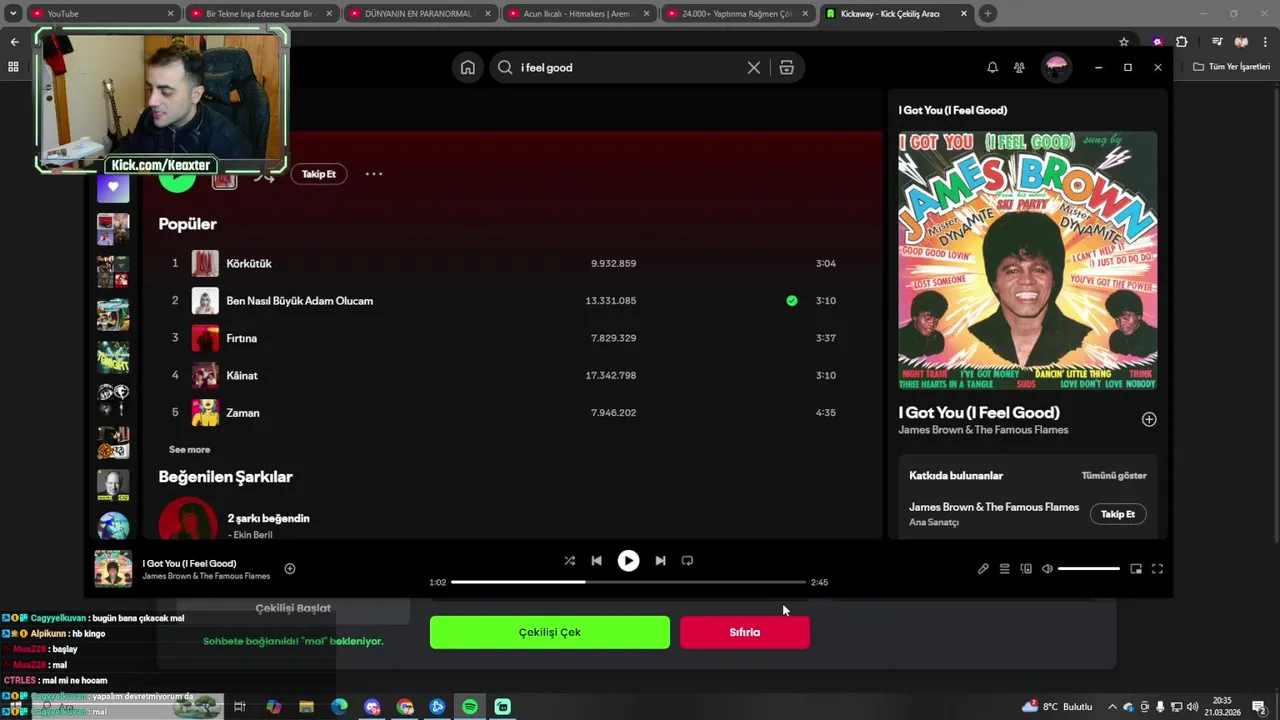Seek in the song progress bar
This screenshot has width=1280, height=720.
tap(628, 582)
